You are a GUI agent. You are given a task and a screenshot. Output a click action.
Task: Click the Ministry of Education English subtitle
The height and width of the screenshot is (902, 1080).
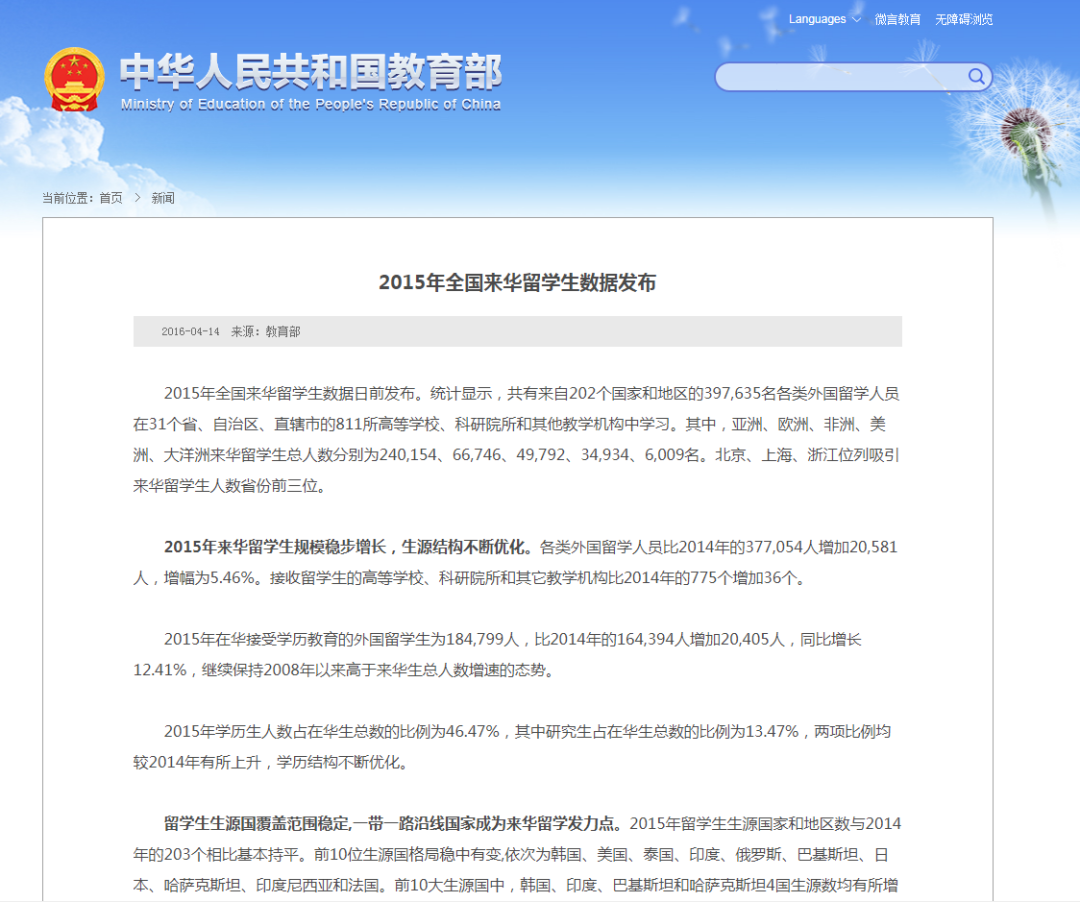(311, 105)
